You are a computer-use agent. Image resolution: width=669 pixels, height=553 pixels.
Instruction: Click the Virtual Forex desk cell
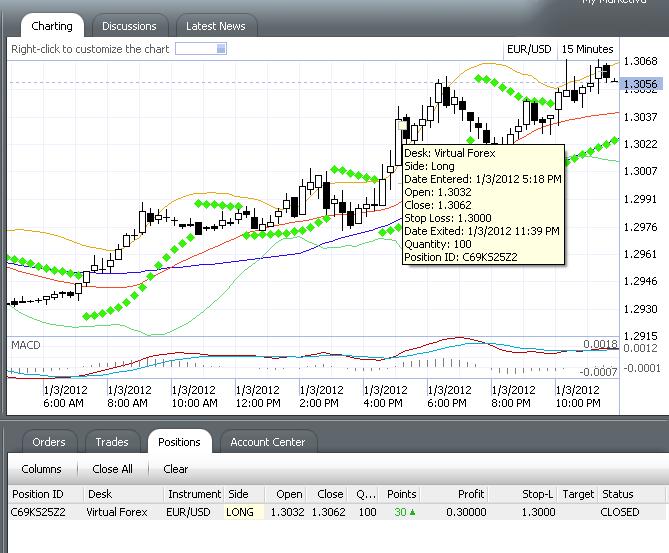pos(116,512)
